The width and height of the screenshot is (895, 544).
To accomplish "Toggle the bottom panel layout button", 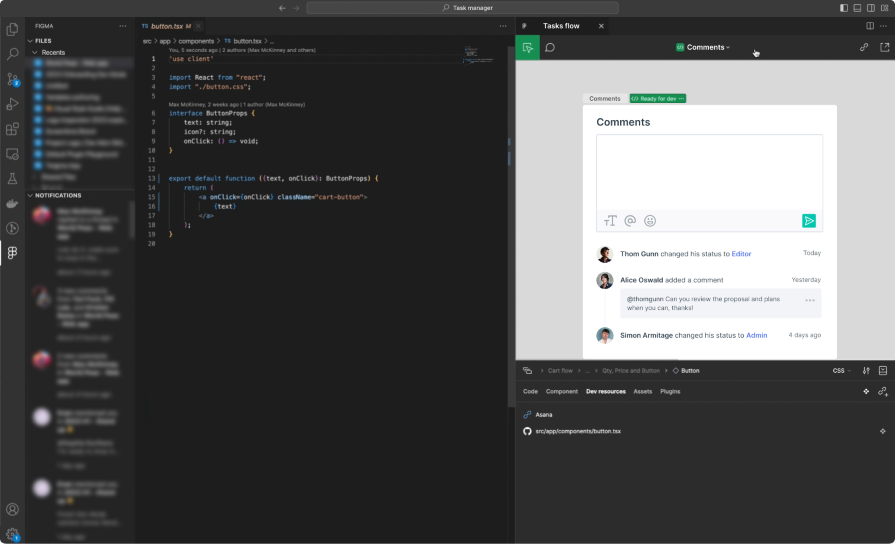I will click(x=858, y=8).
